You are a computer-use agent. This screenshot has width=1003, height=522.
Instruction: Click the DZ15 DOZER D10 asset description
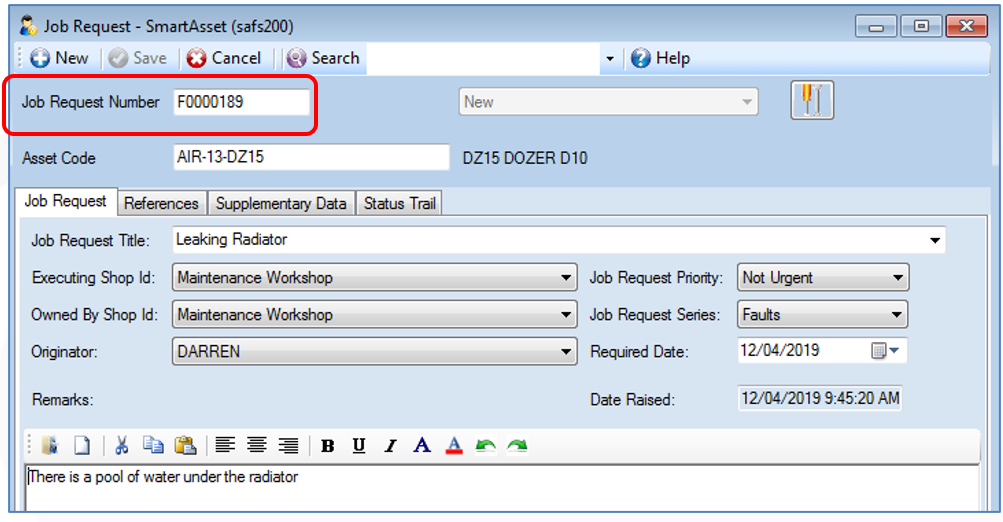pos(525,158)
